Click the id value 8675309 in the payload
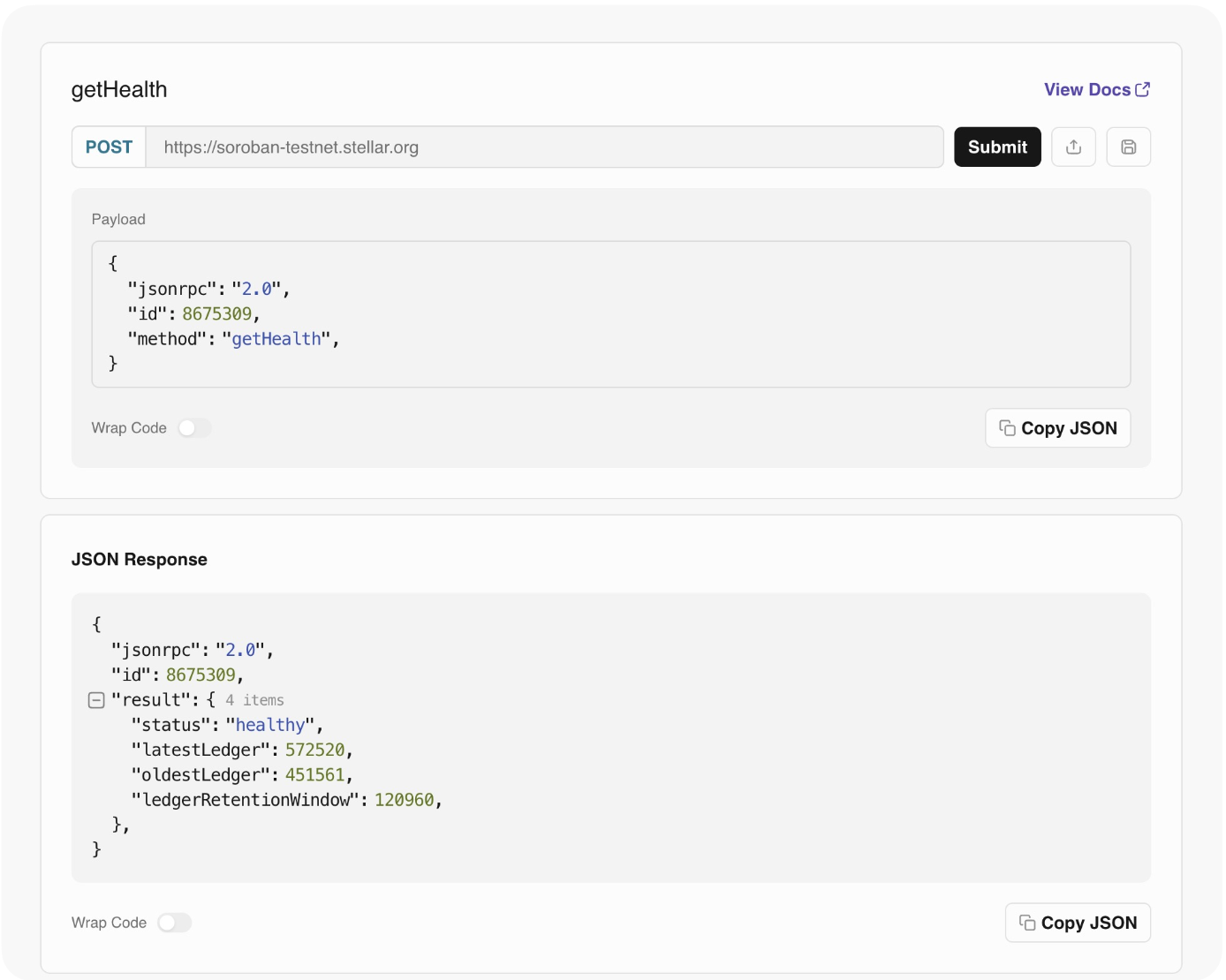This screenshot has height=980, width=1226. tap(216, 314)
